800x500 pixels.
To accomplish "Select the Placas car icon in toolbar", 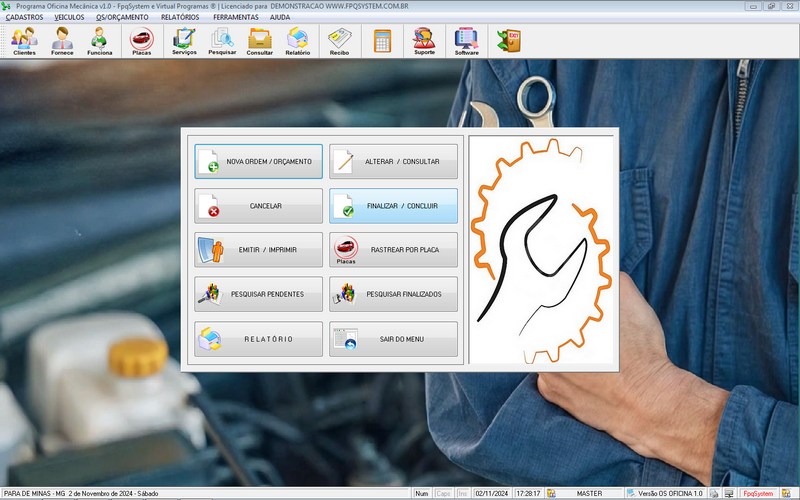I will pos(142,41).
